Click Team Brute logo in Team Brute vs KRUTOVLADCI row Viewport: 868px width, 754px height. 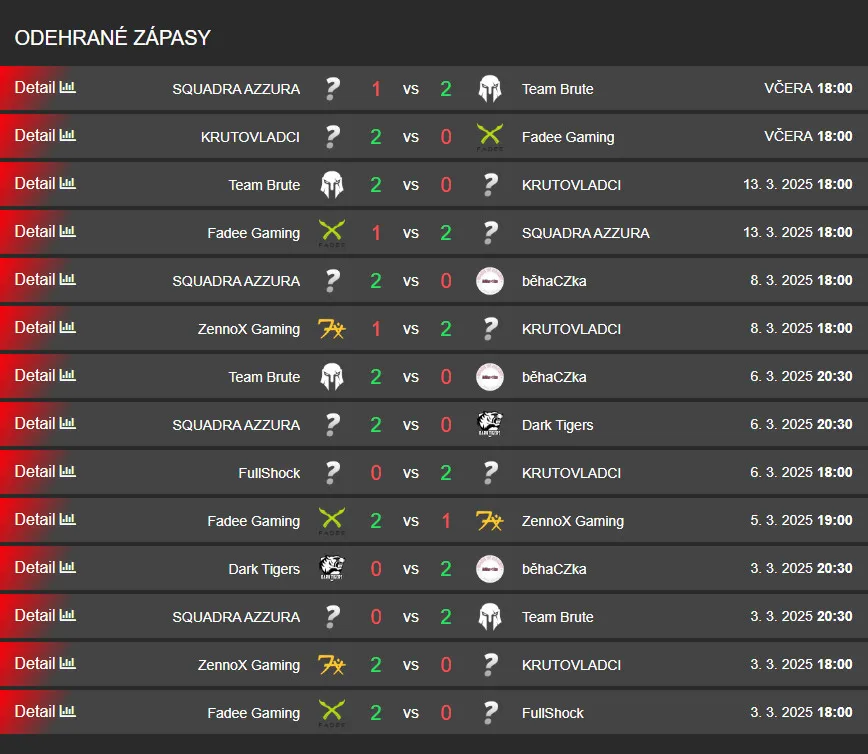click(332, 185)
